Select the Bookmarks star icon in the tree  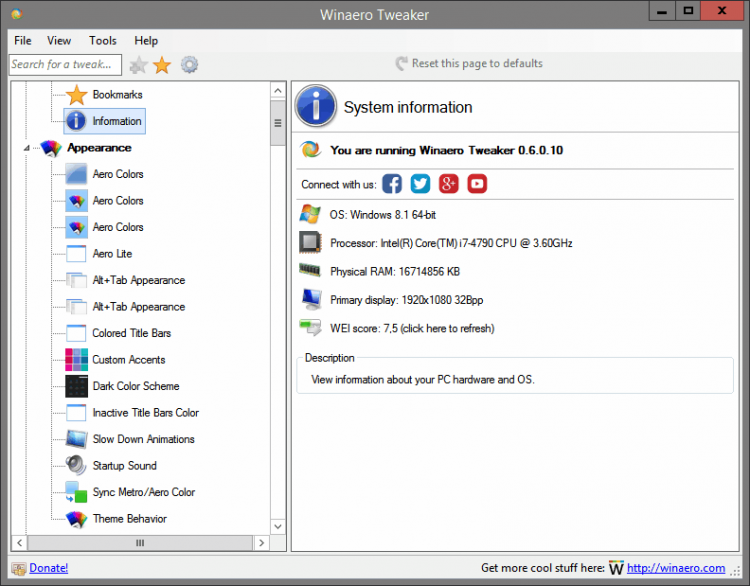tap(77, 95)
